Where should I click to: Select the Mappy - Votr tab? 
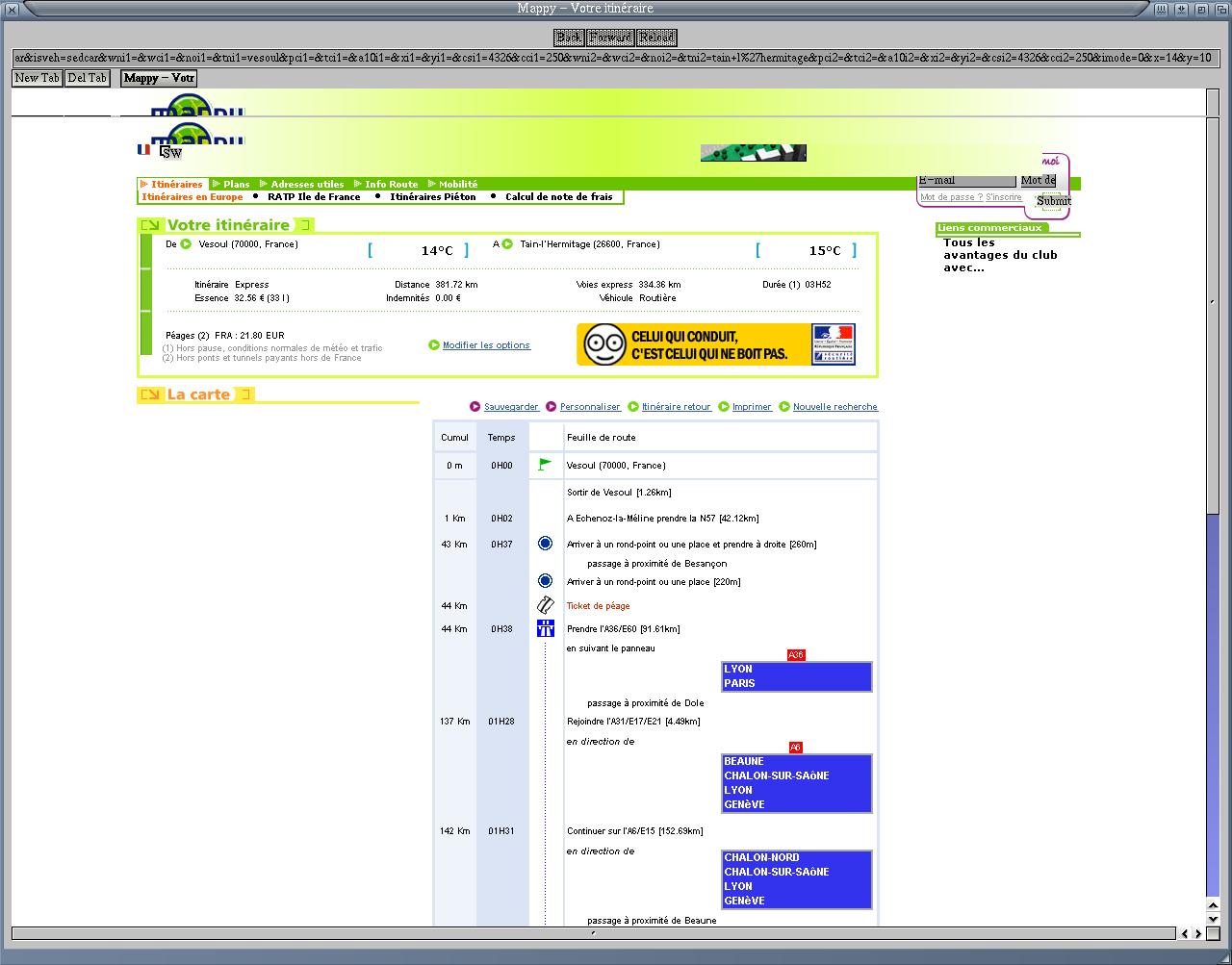pos(159,78)
